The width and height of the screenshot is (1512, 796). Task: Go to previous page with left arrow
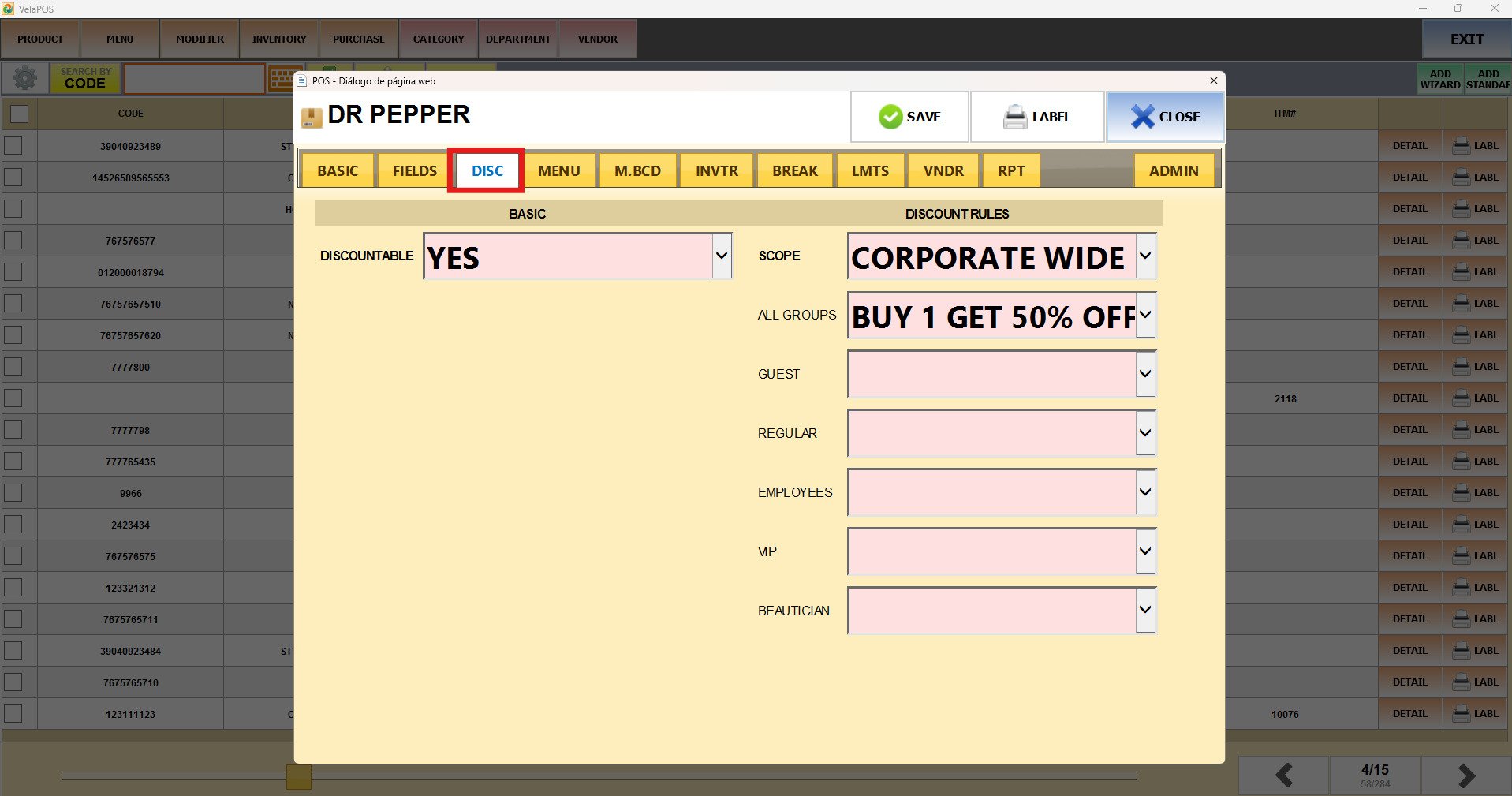1283,775
